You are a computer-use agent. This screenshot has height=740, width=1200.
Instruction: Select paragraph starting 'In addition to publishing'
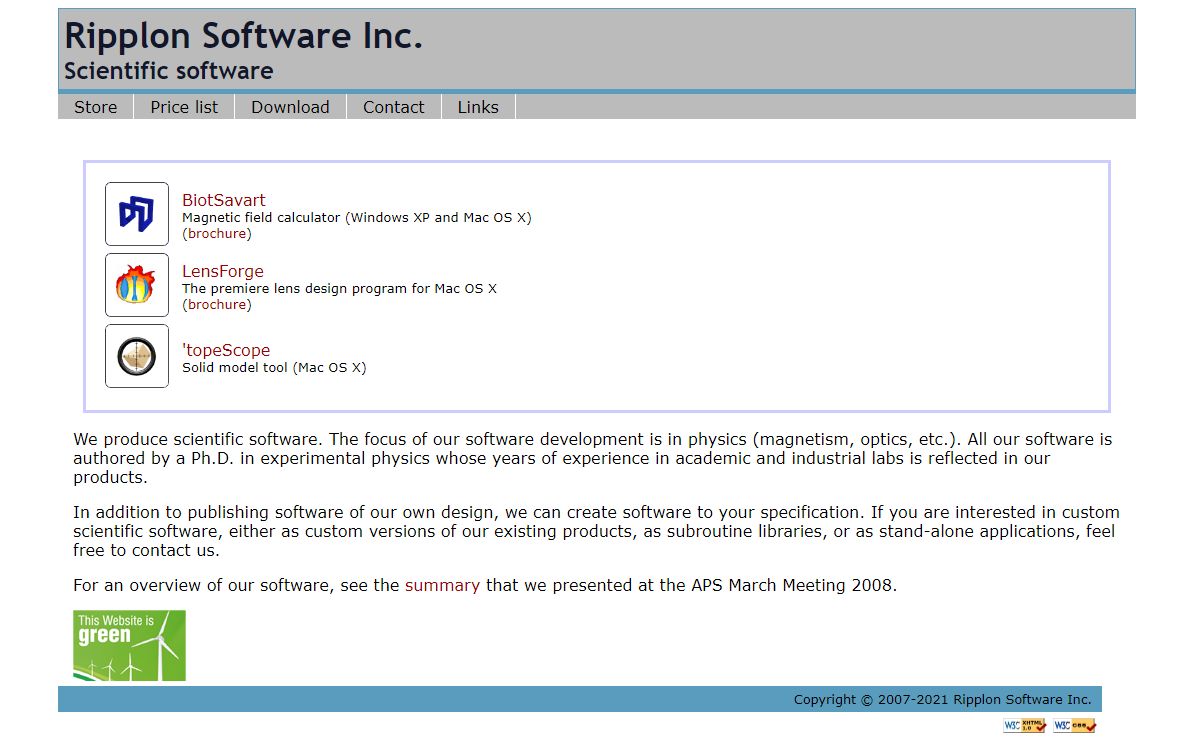pos(596,531)
